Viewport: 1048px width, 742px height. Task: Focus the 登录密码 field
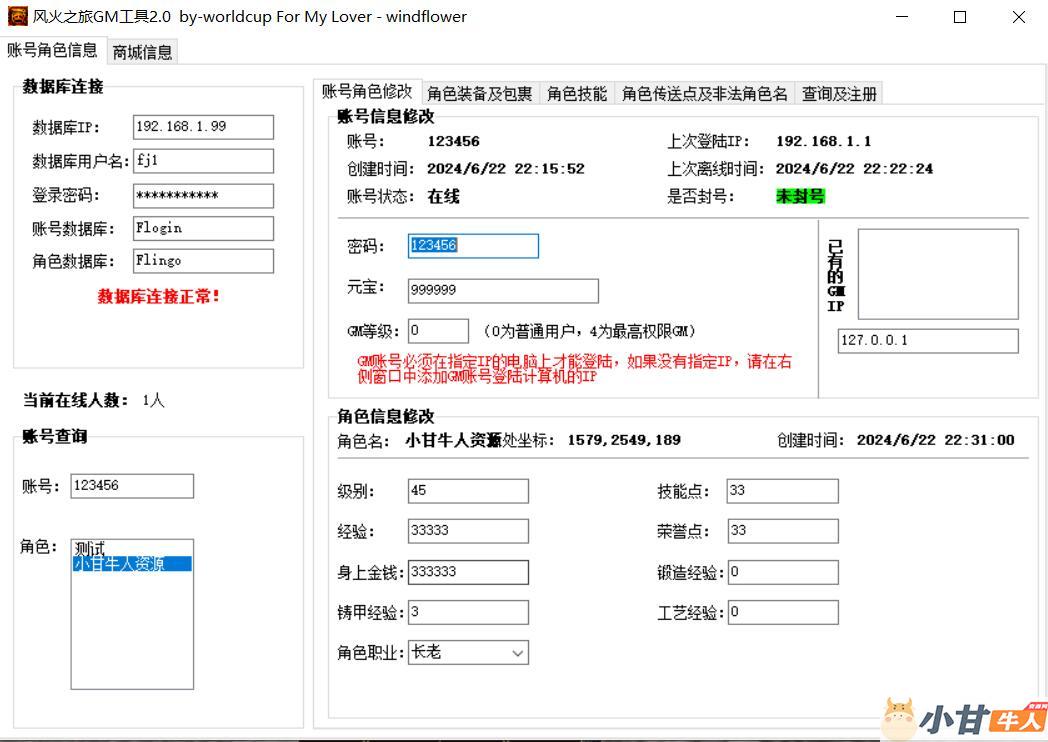pos(203,195)
